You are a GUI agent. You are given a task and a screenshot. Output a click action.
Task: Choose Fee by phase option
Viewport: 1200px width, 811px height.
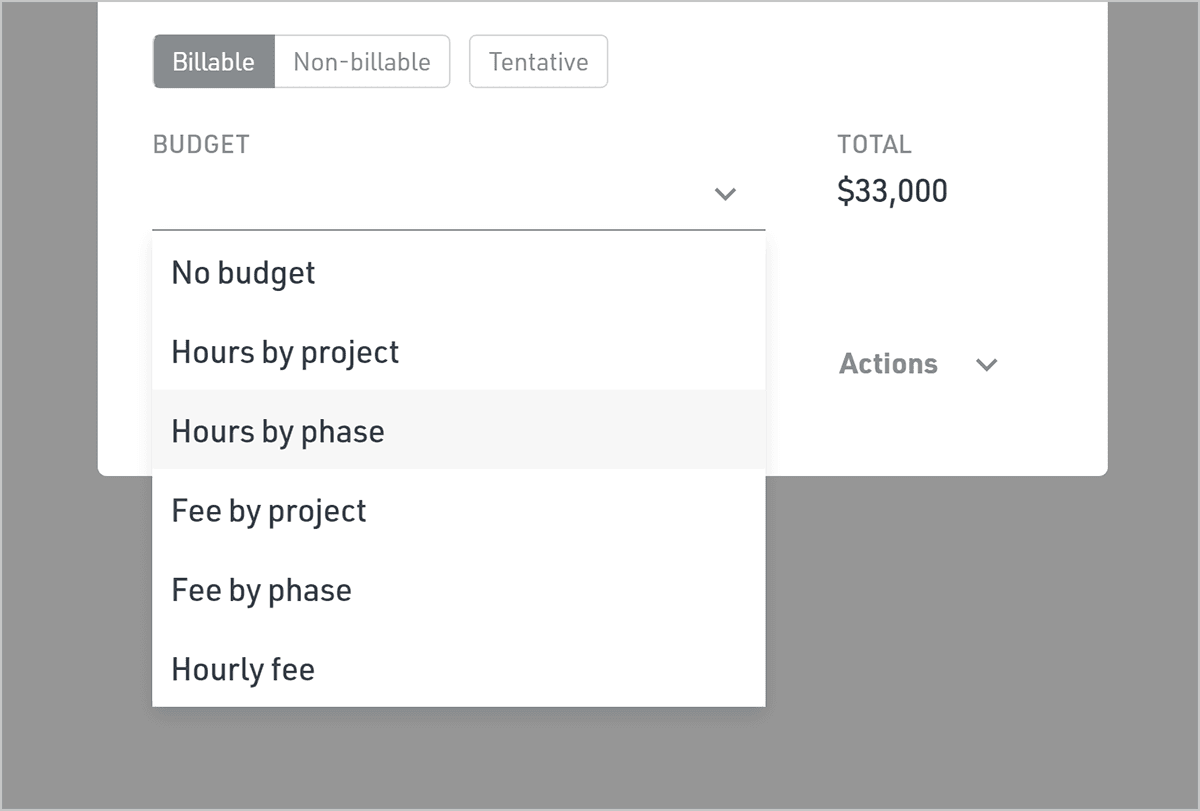coord(261,590)
